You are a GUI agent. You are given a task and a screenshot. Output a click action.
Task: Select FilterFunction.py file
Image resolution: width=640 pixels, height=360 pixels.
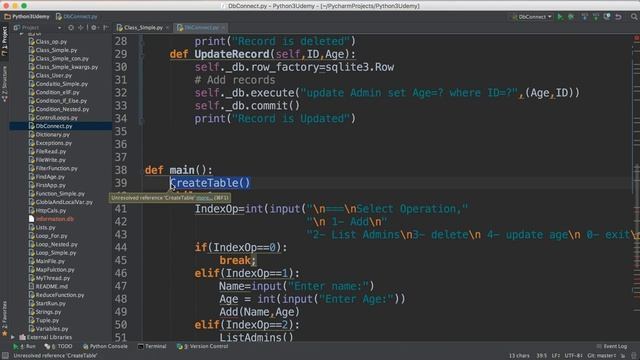56,168
